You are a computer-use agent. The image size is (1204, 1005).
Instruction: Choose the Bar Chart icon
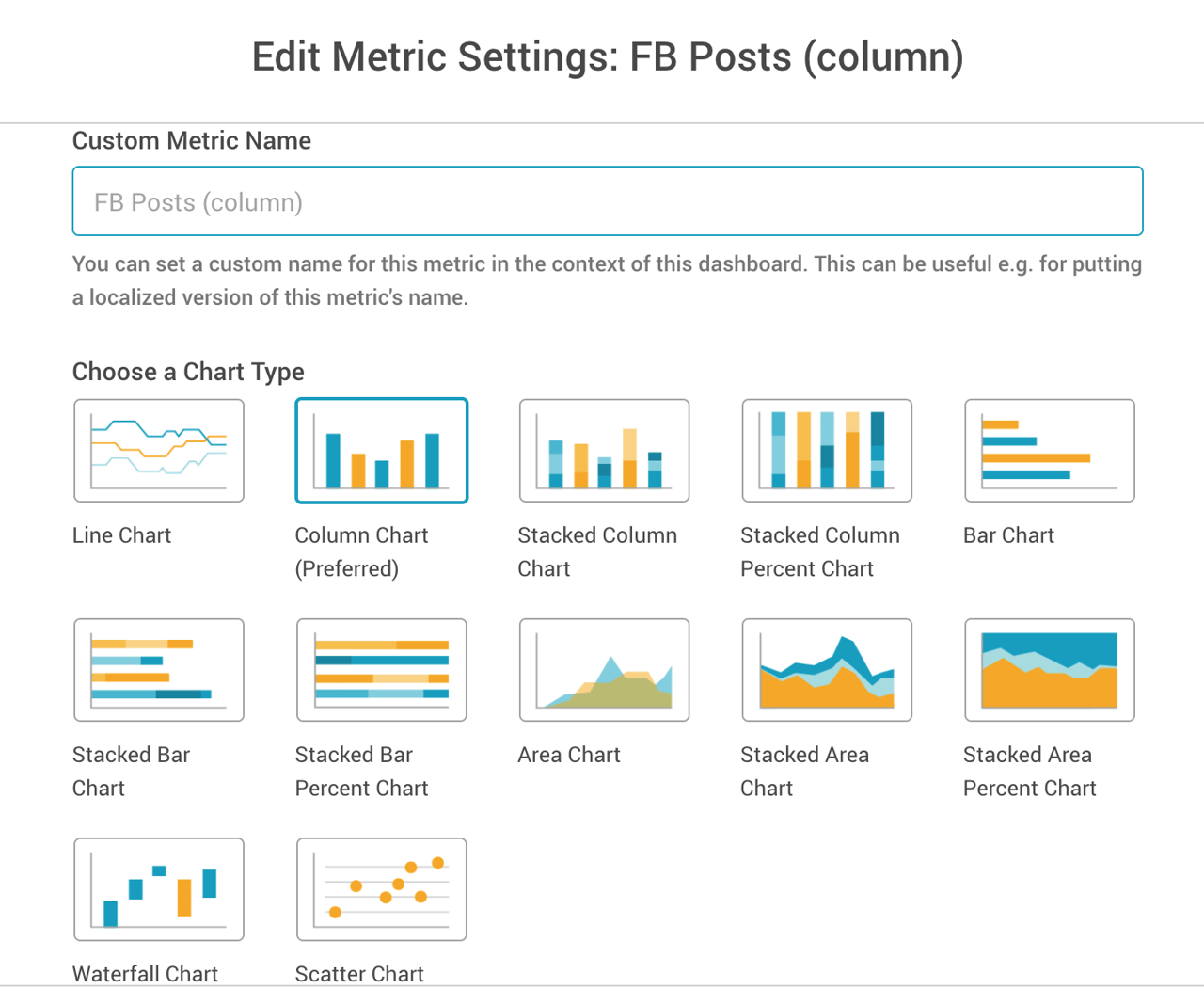pyautogui.click(x=1050, y=451)
